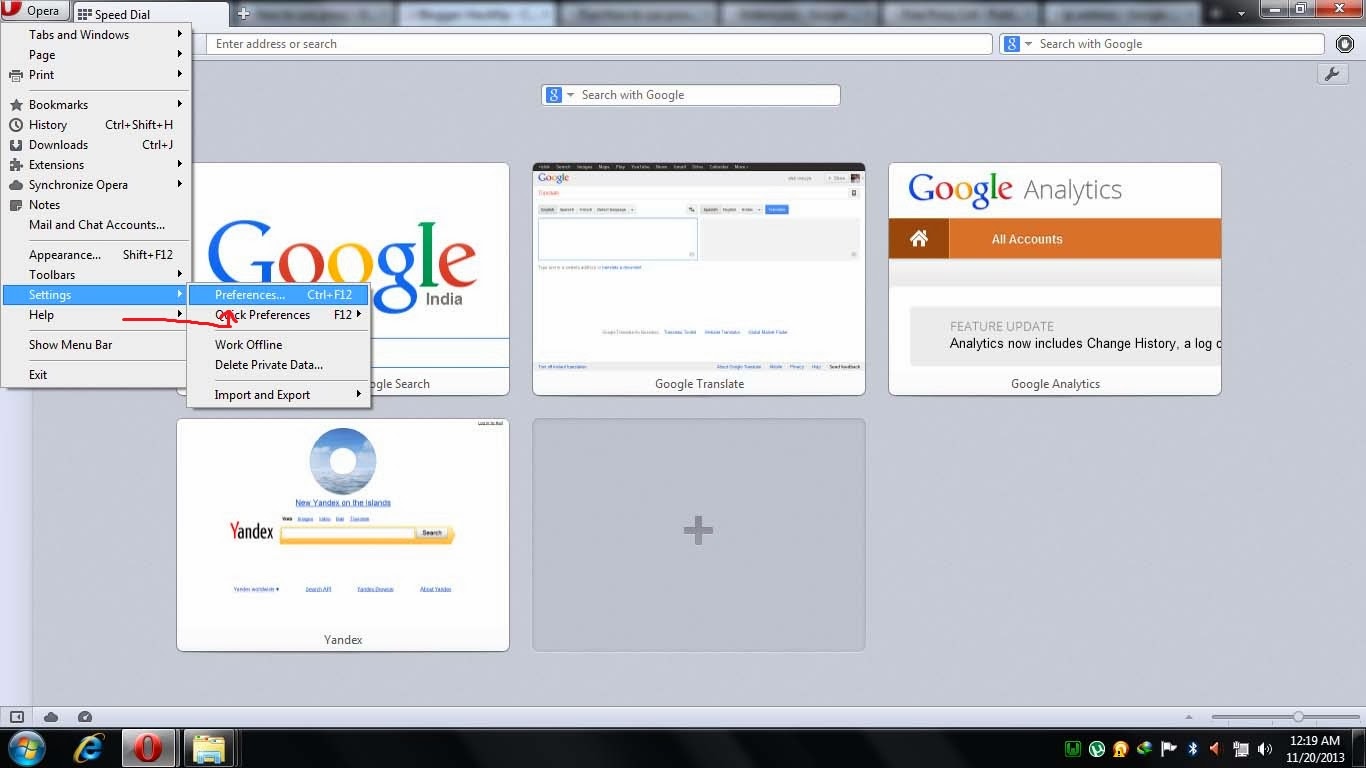
Task: Open the Yandex speed dial thumbnail
Action: [x=343, y=535]
